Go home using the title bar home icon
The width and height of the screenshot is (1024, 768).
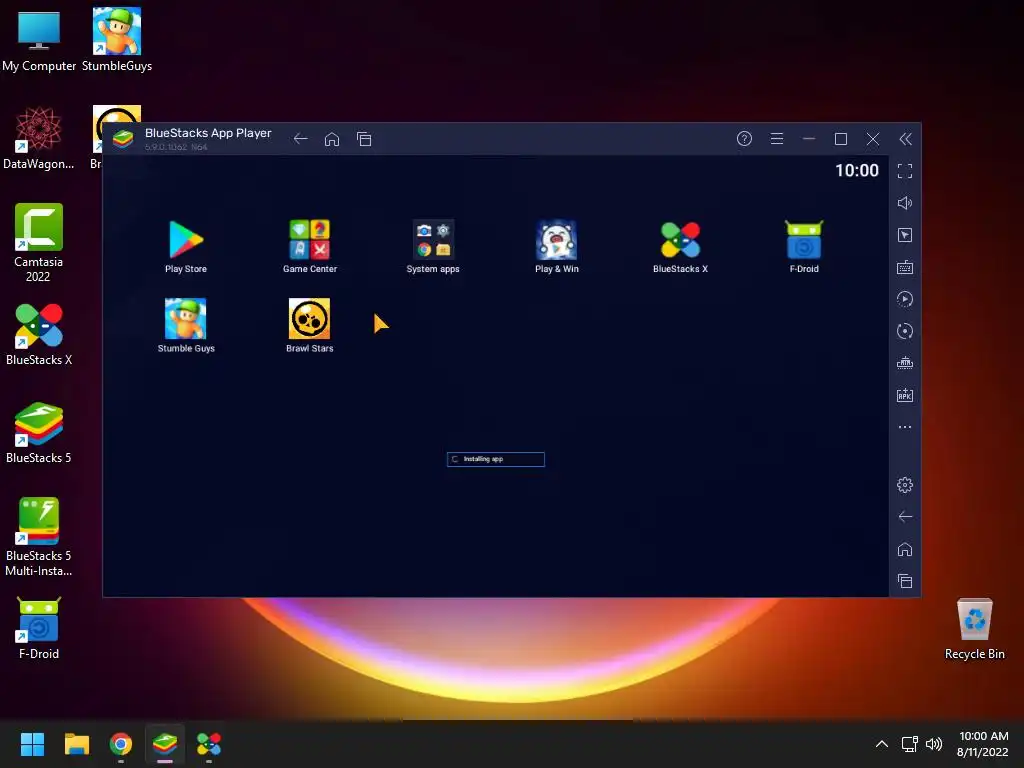click(332, 139)
